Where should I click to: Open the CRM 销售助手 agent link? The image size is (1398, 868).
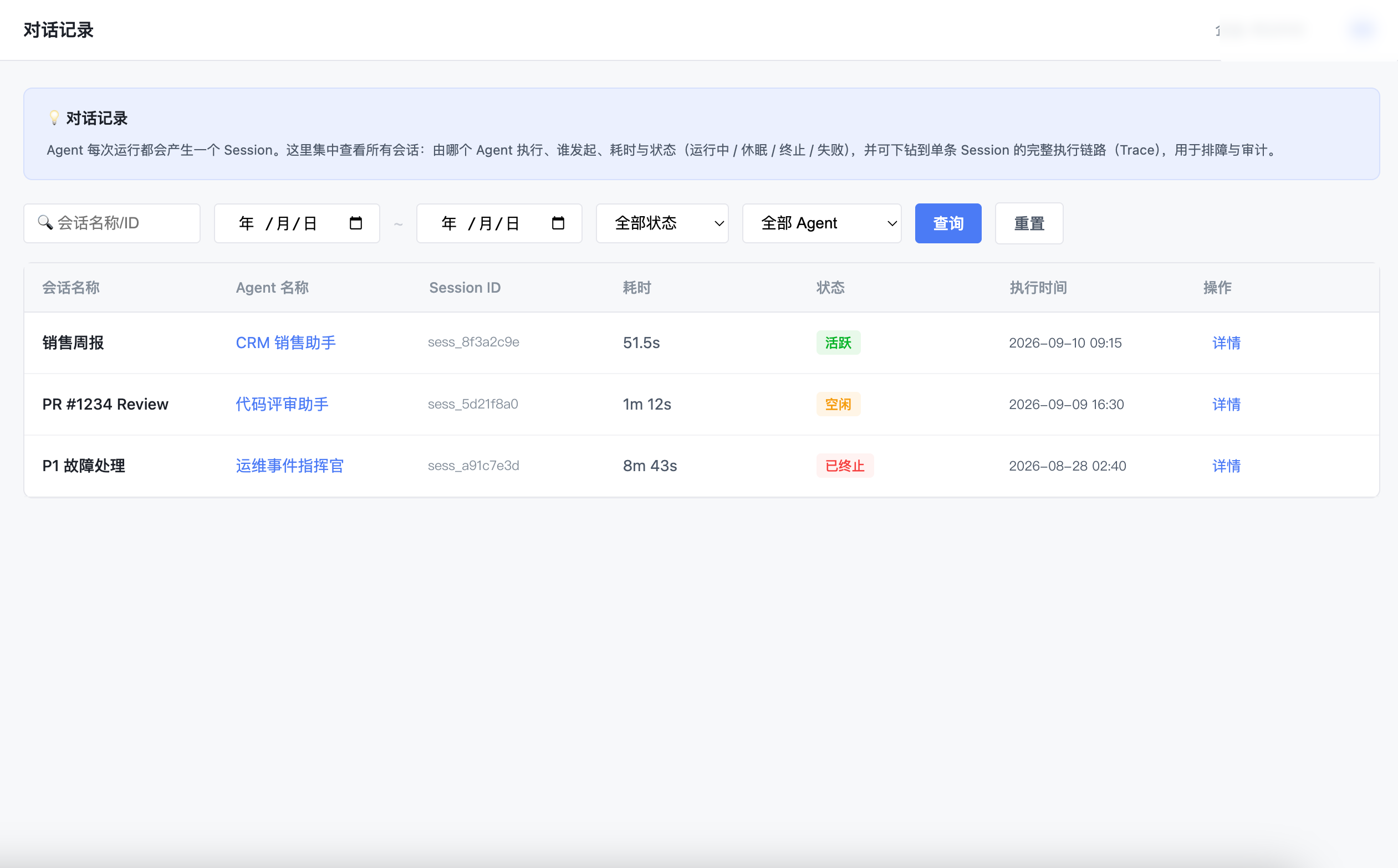pos(285,343)
